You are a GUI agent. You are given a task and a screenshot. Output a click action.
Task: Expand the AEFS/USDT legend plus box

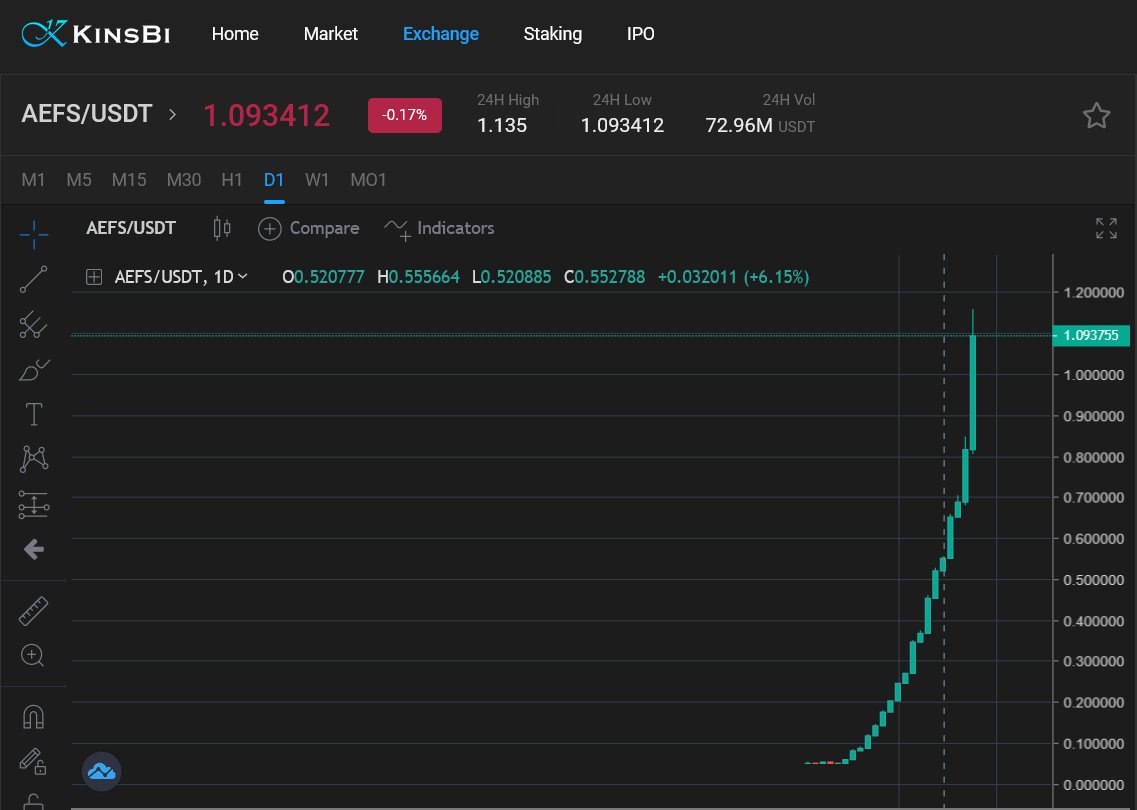tap(94, 277)
